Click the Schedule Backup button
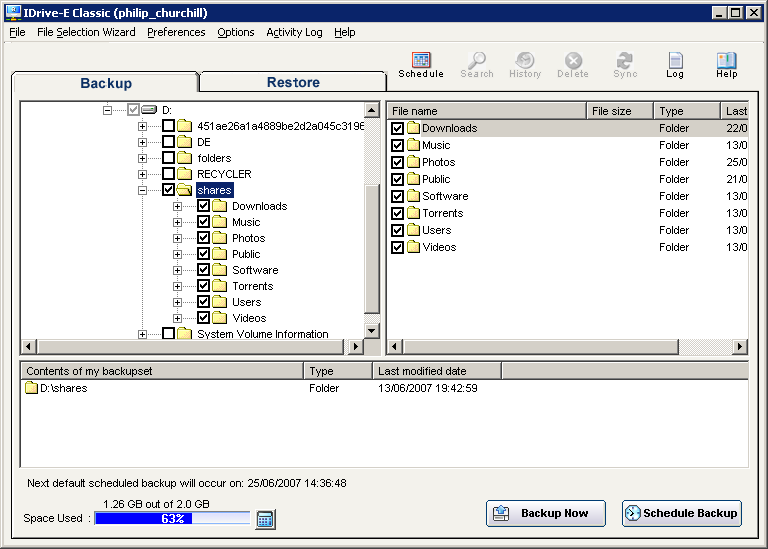The height and width of the screenshot is (549, 768). pyautogui.click(x=681, y=513)
